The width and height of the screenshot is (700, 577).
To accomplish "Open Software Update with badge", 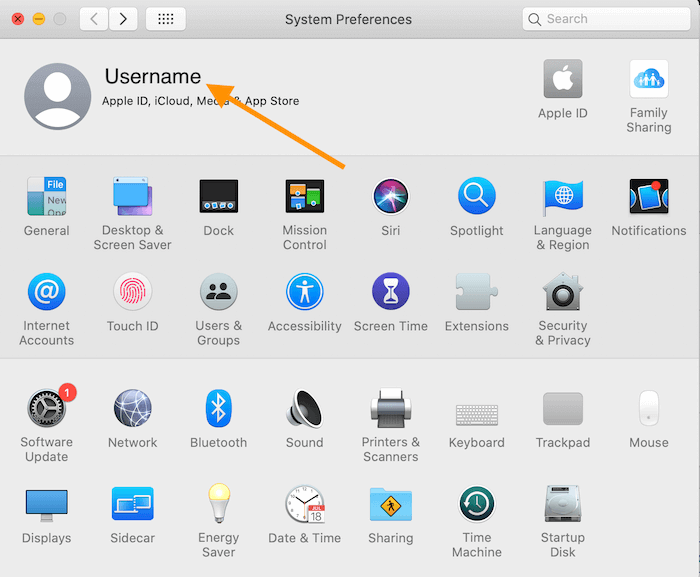I will point(47,408).
